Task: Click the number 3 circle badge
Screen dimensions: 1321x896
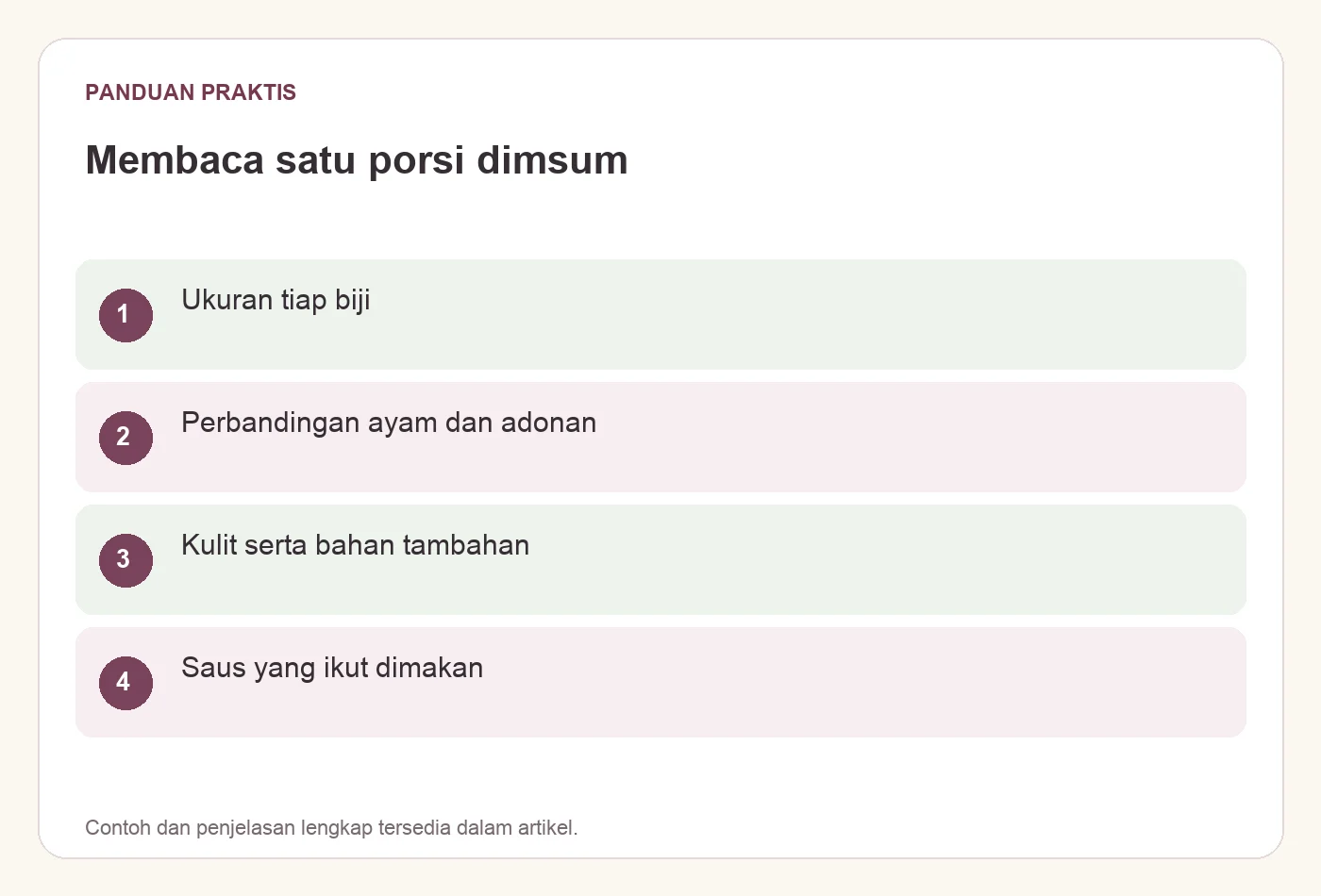Action: 125,560
